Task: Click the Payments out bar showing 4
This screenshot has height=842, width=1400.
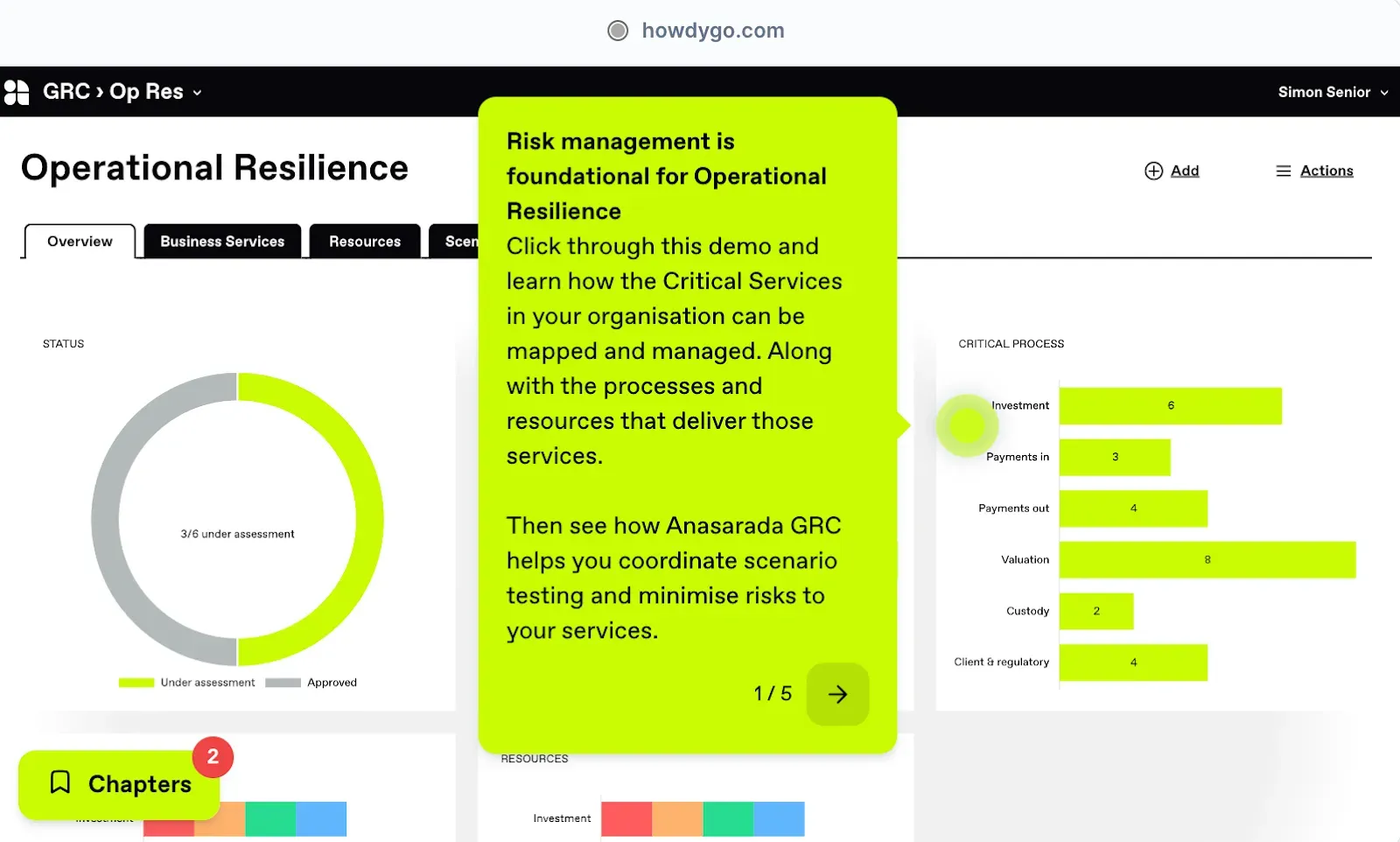Action: click(1133, 509)
